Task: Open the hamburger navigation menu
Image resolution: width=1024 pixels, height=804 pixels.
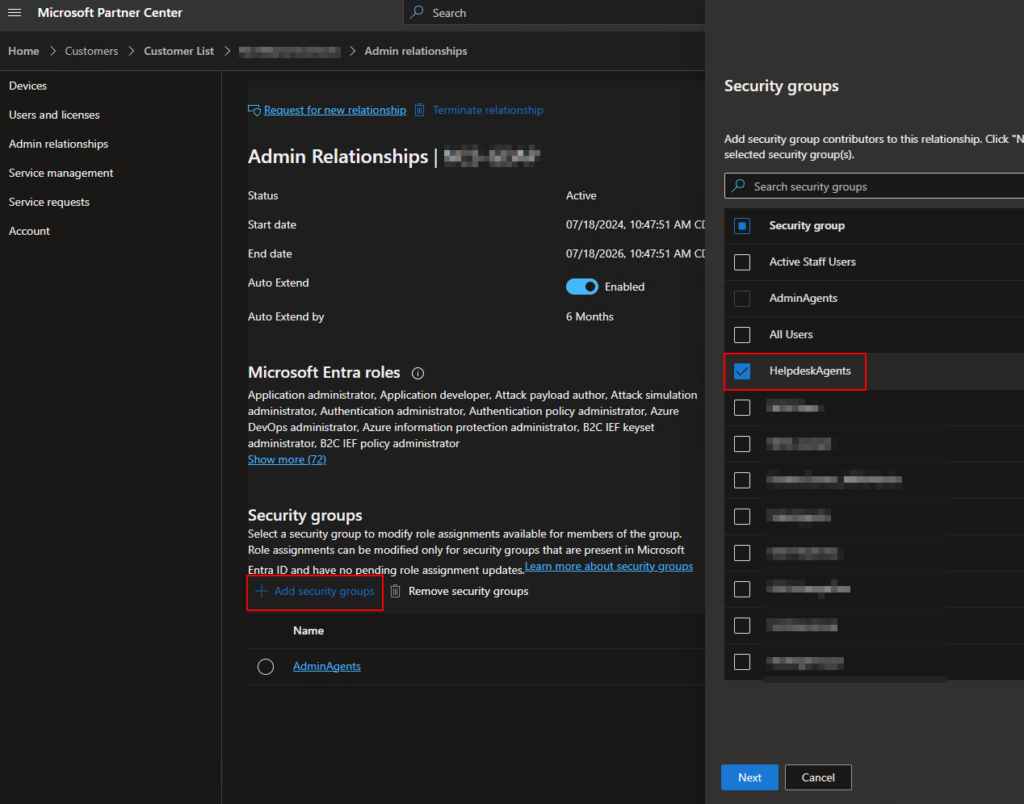Action: (x=15, y=13)
